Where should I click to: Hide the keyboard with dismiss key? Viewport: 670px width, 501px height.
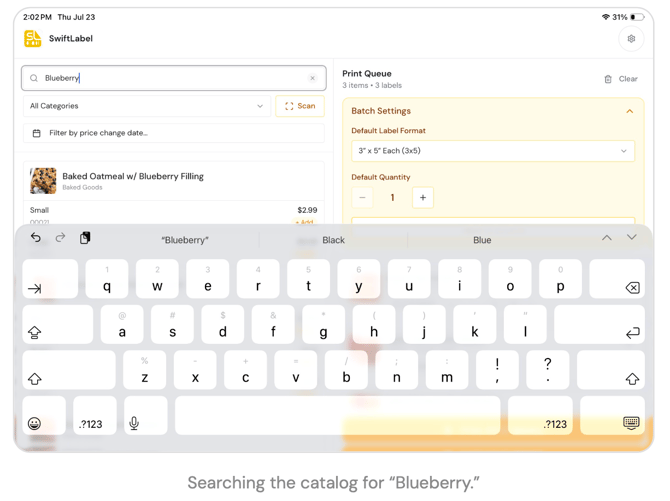[612, 416]
